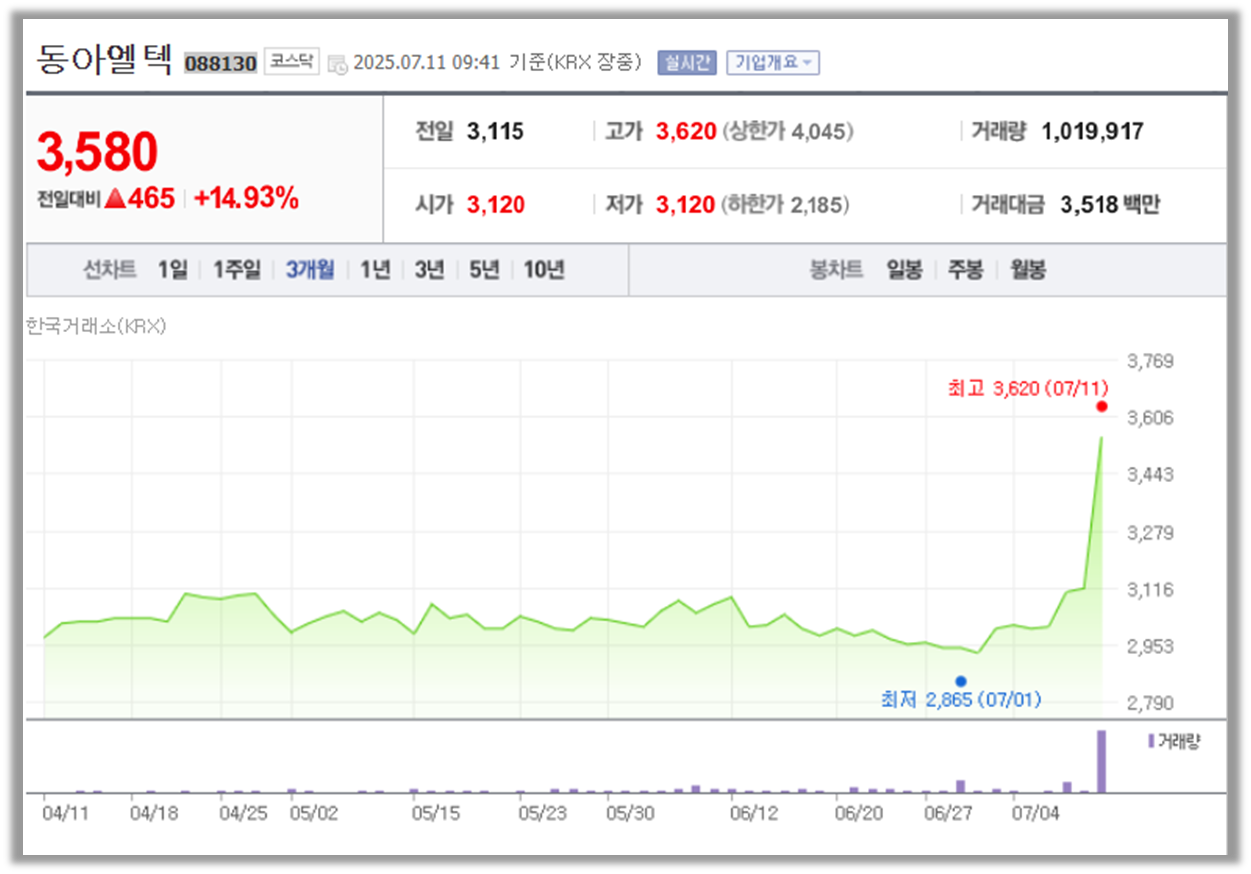Open the 기업개요 dropdown
Image resolution: width=1251 pixels, height=874 pixels.
click(773, 62)
